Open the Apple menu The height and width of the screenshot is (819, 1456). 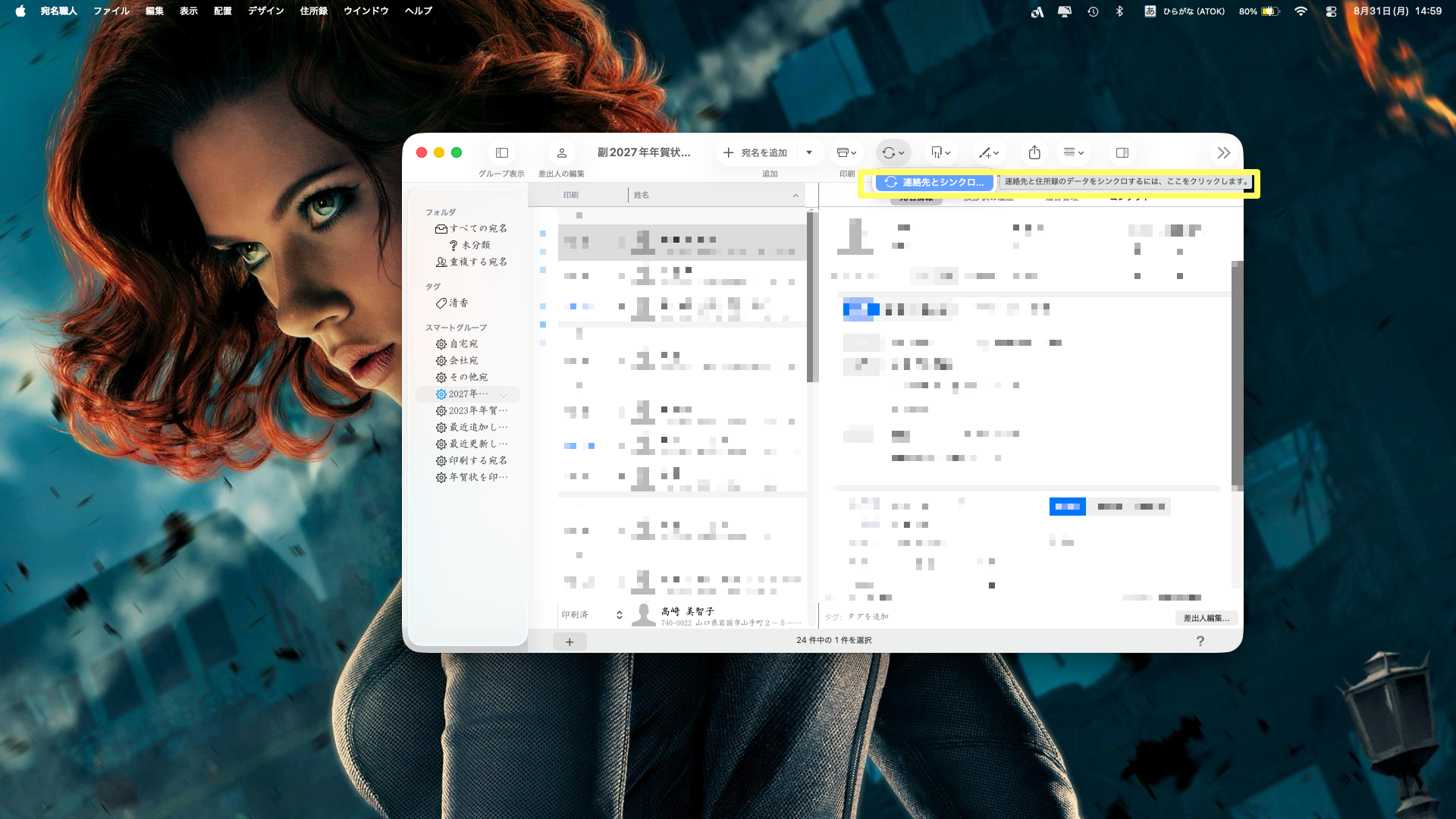(20, 11)
